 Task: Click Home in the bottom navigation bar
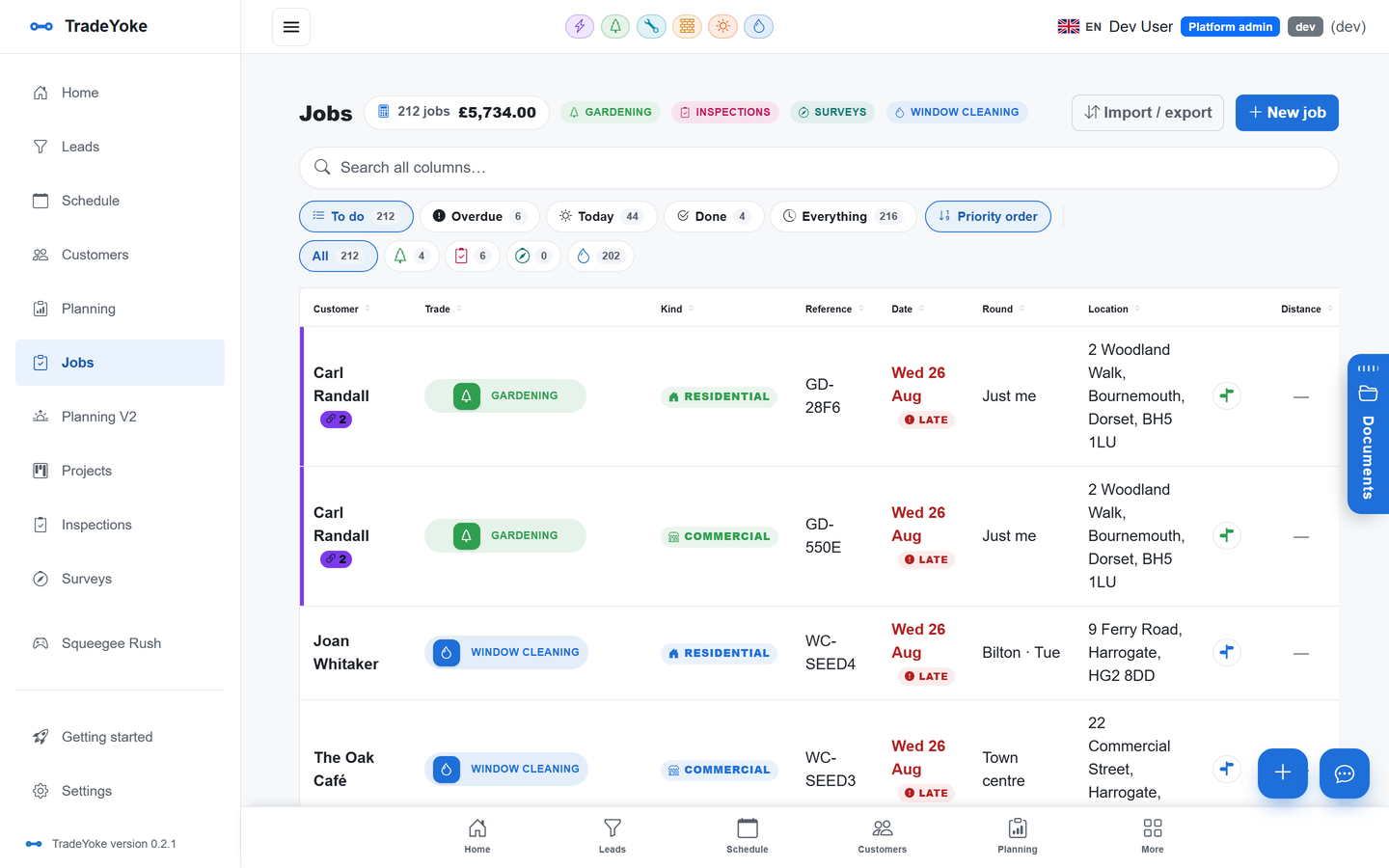tap(477, 836)
